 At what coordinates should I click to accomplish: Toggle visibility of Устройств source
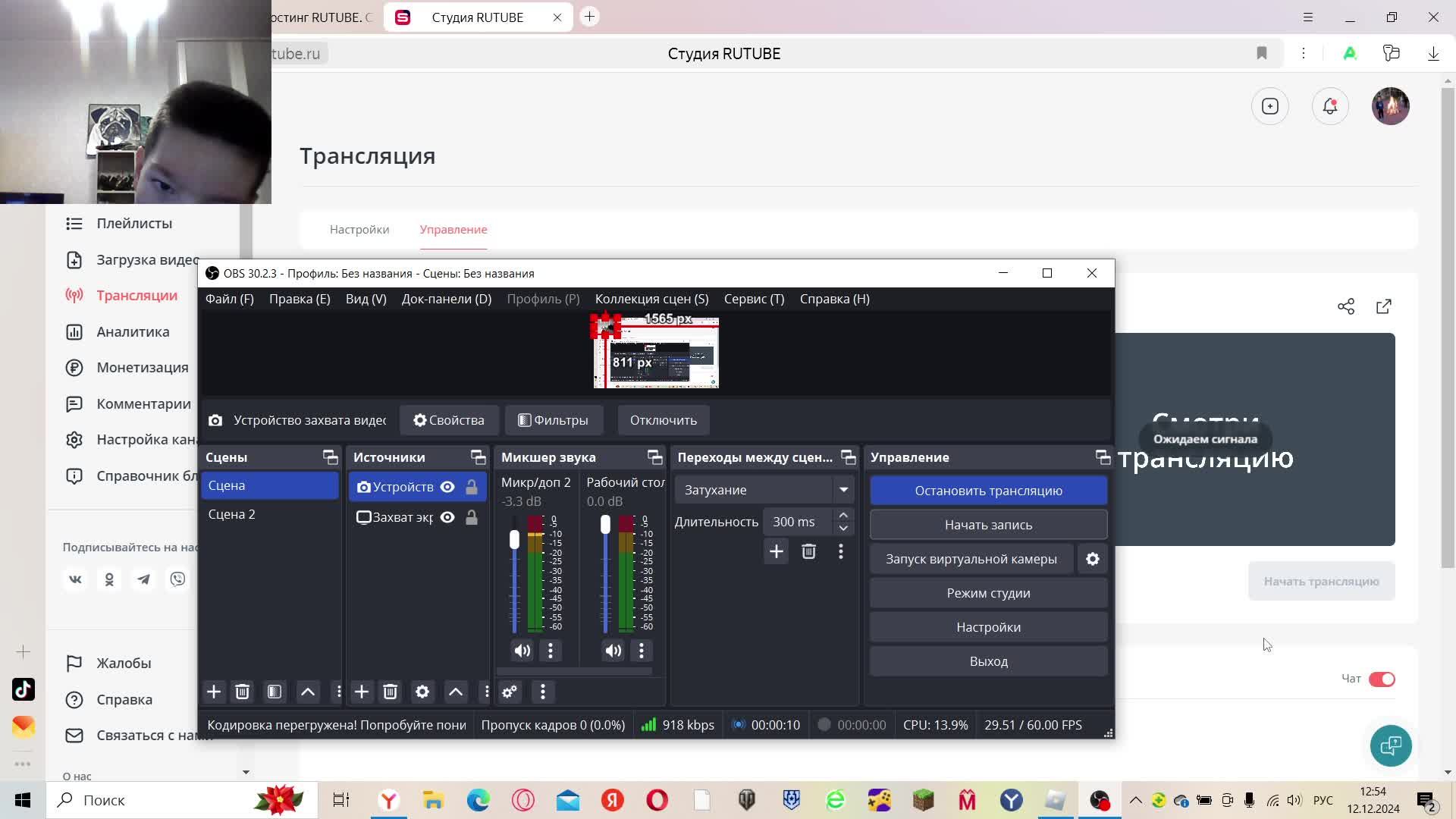click(447, 487)
